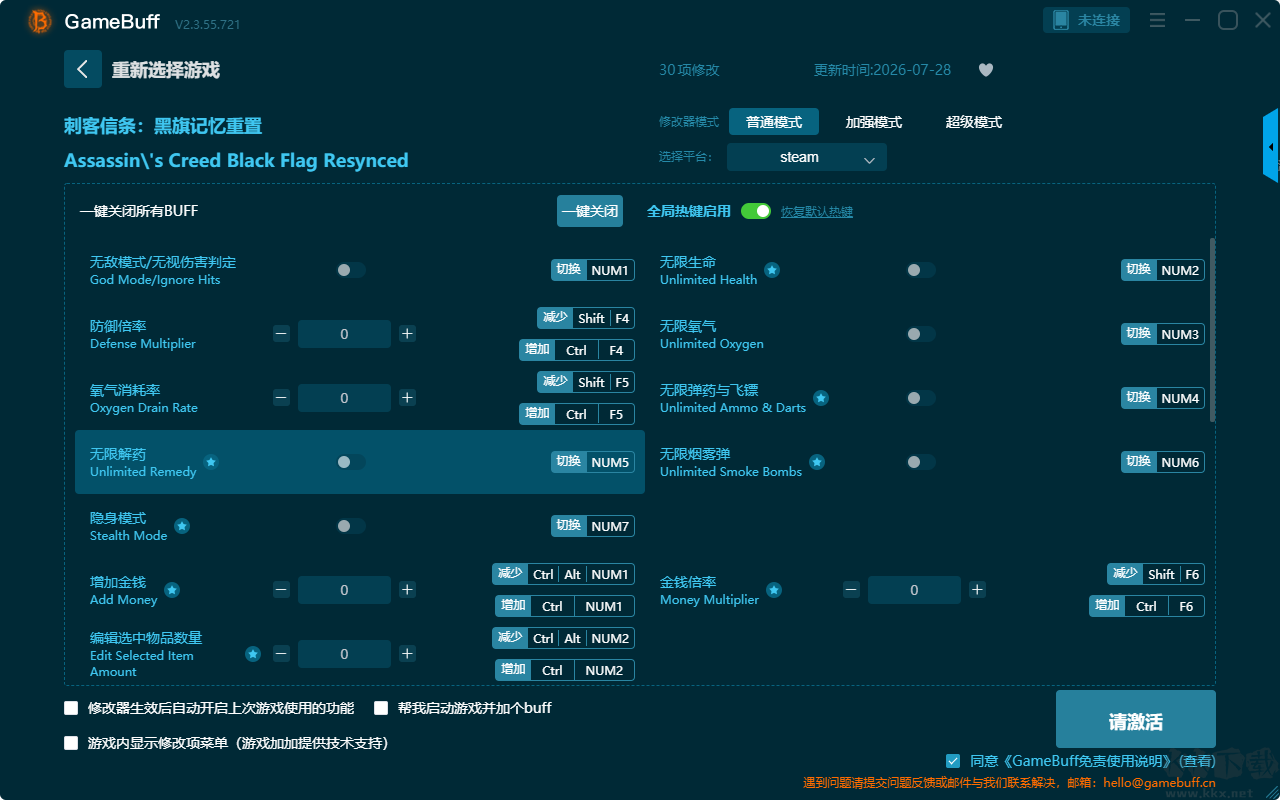Select 超级模式 mode tab
This screenshot has height=800, width=1280.
coord(974,122)
